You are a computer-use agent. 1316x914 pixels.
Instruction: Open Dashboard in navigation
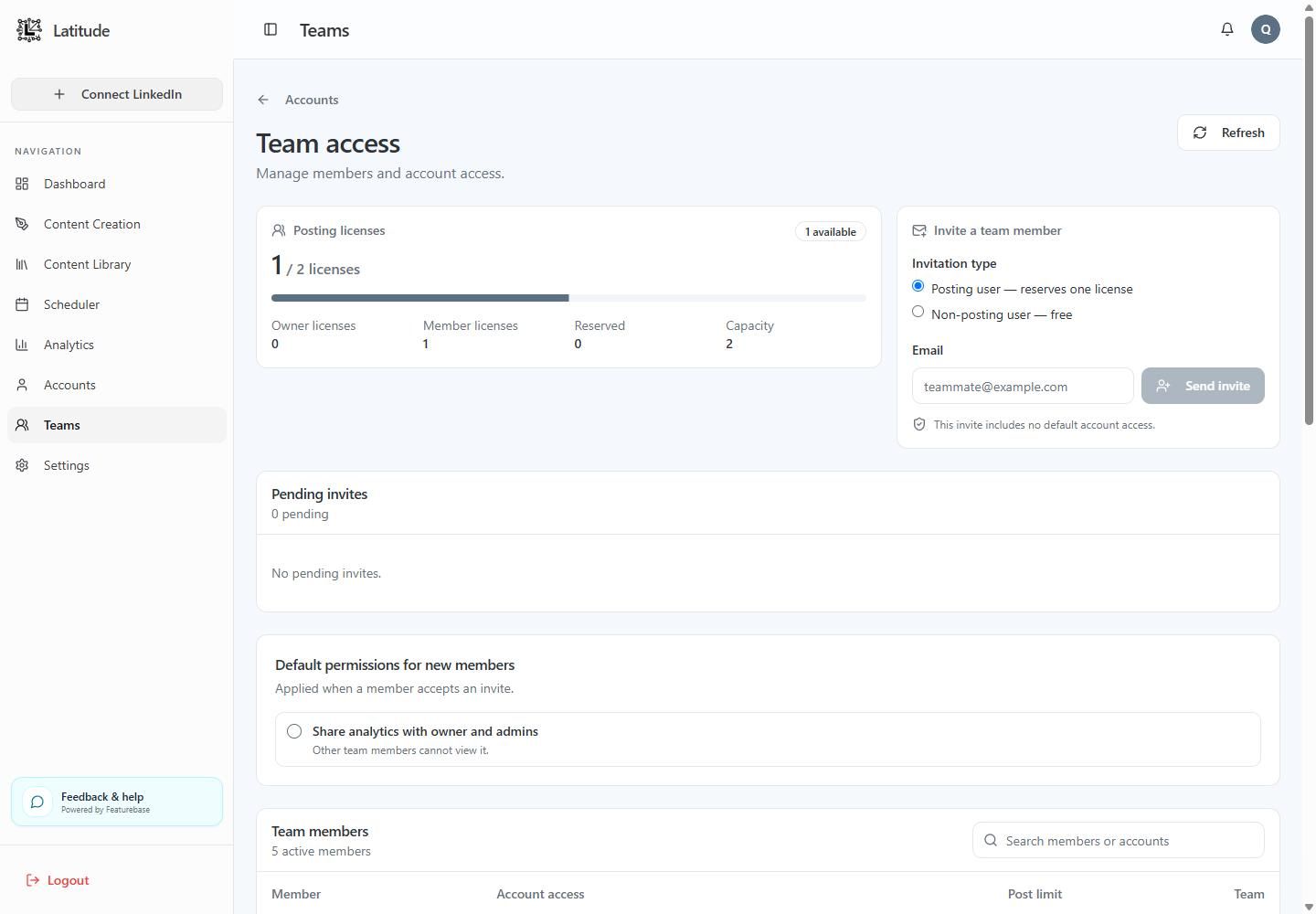tap(117, 184)
